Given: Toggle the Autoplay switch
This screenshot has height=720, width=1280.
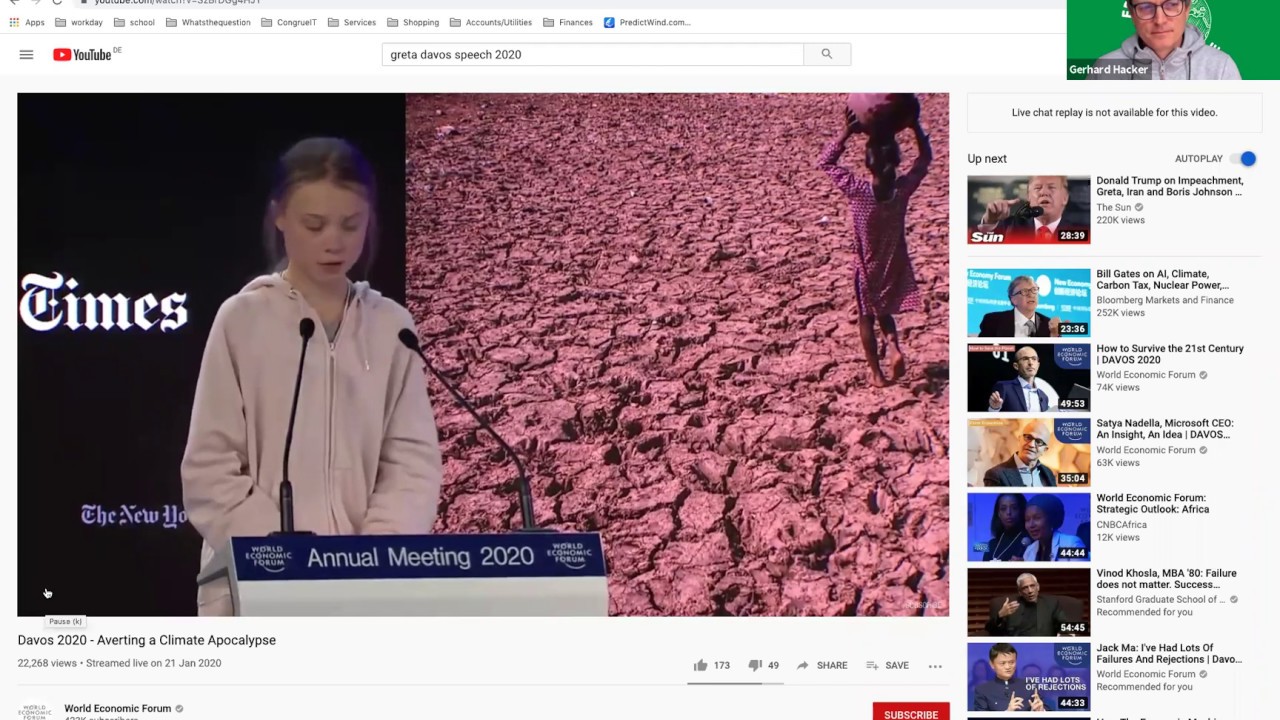Looking at the screenshot, I should [1243, 159].
